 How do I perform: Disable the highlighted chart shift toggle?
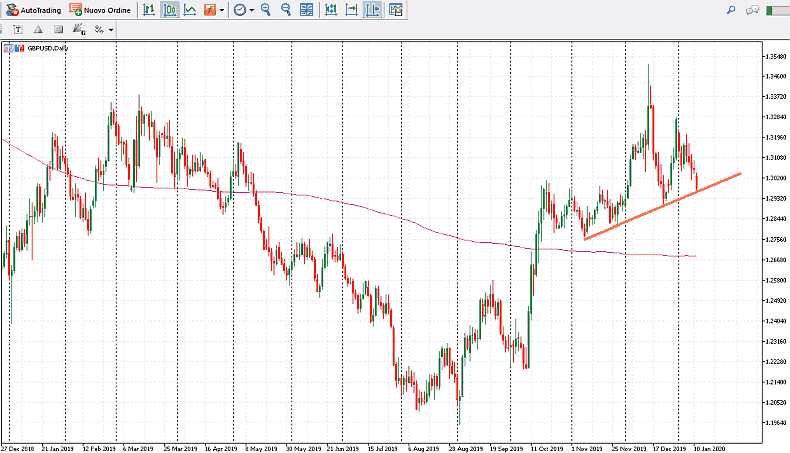coord(373,10)
